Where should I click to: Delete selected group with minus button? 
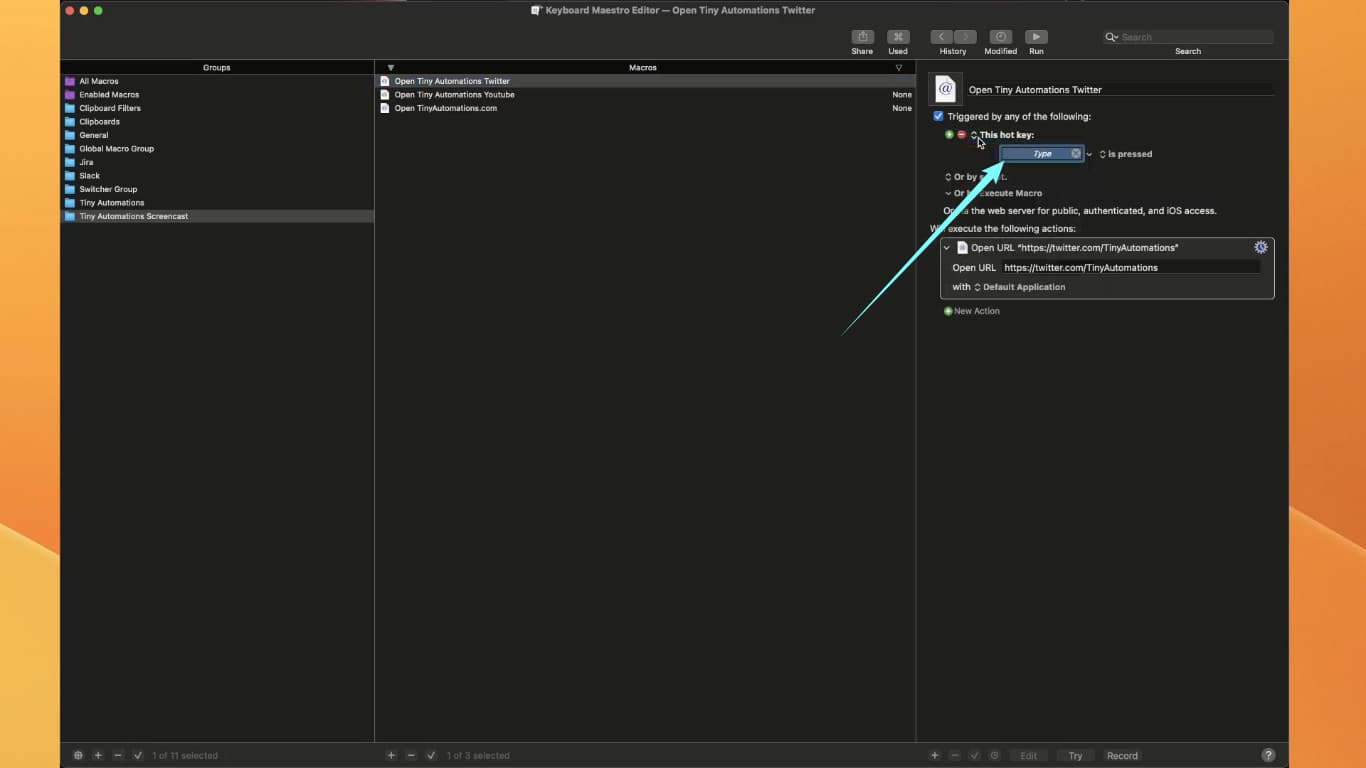[118, 756]
